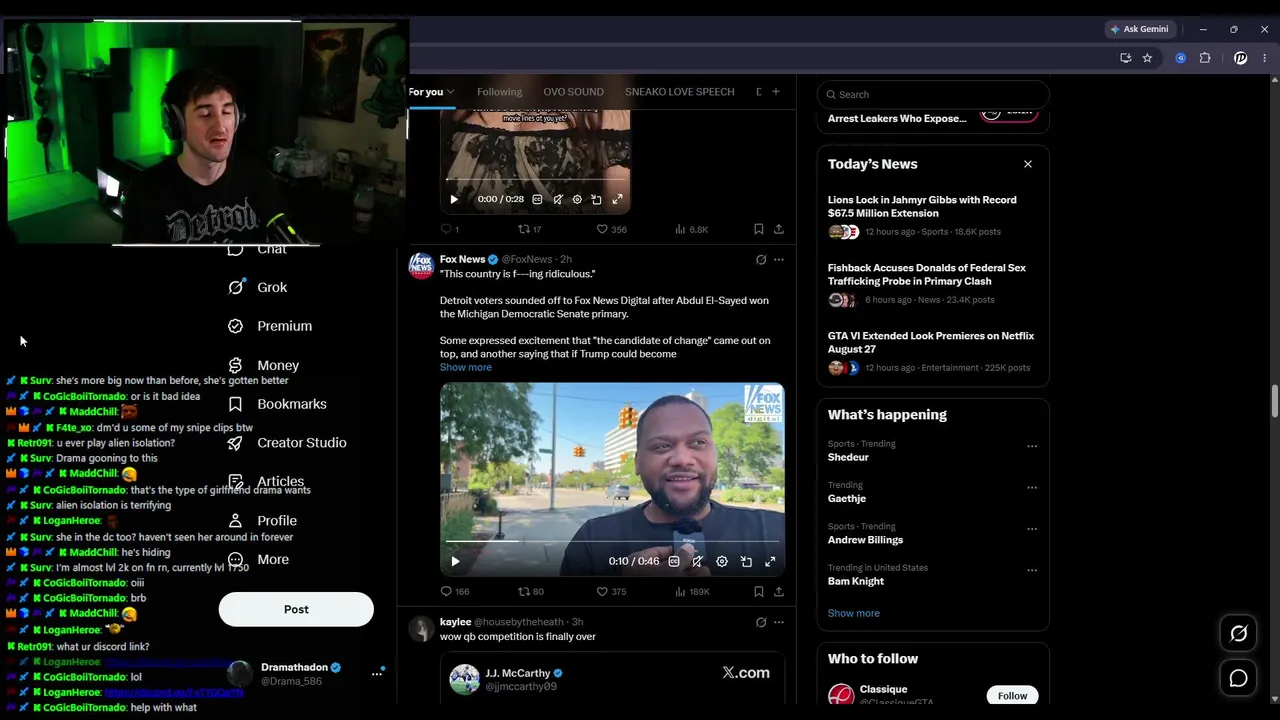
Task: Share the Fox News post
Action: pos(779,591)
